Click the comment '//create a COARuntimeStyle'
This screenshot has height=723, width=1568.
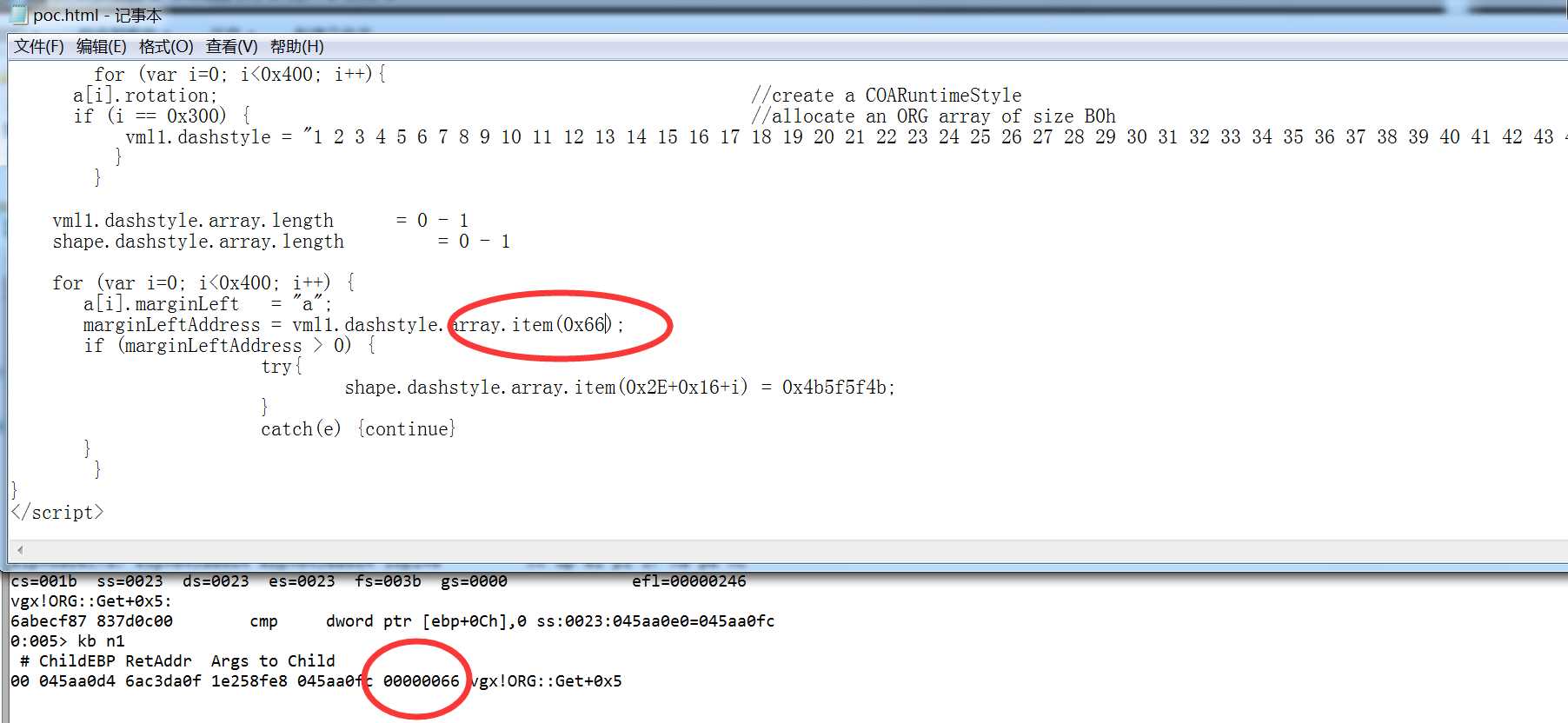pos(887,96)
